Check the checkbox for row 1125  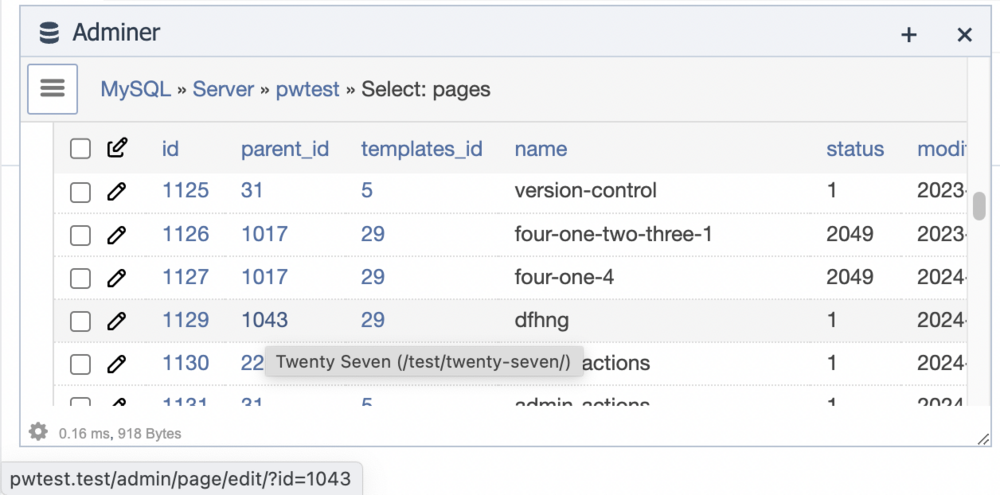(x=80, y=191)
